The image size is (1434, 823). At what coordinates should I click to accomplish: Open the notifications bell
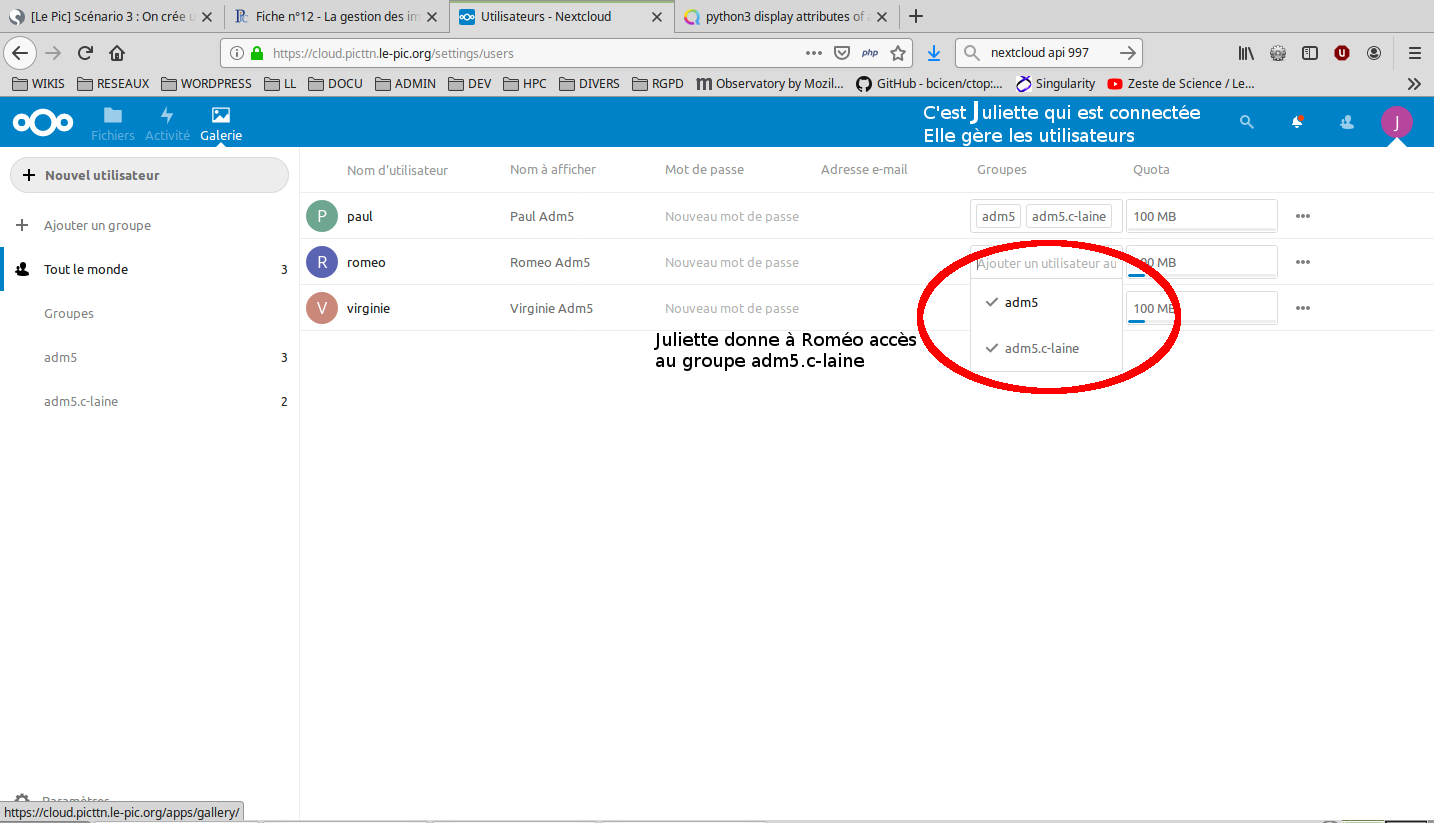[1297, 122]
